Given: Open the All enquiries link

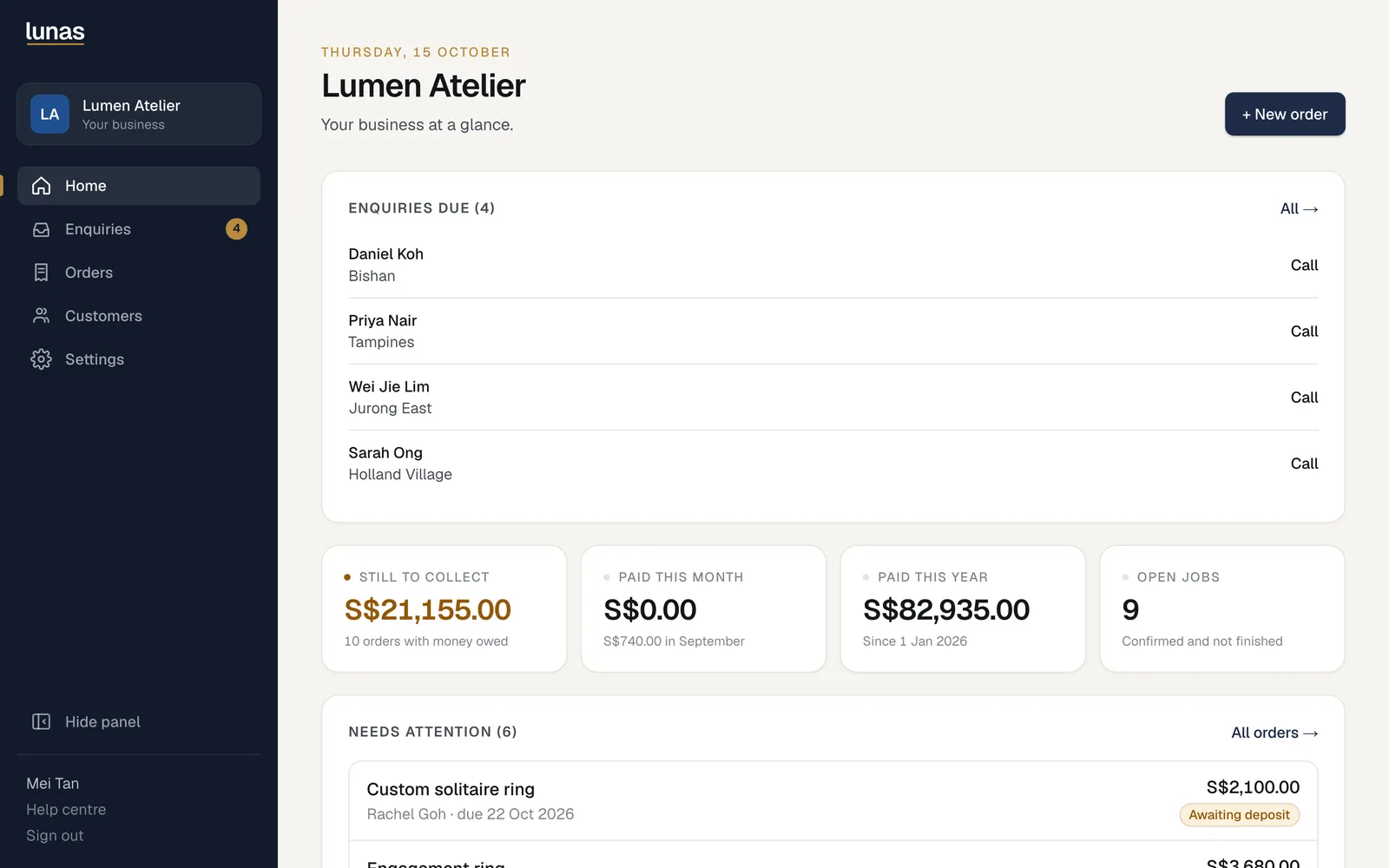Looking at the screenshot, I should tap(1299, 209).
